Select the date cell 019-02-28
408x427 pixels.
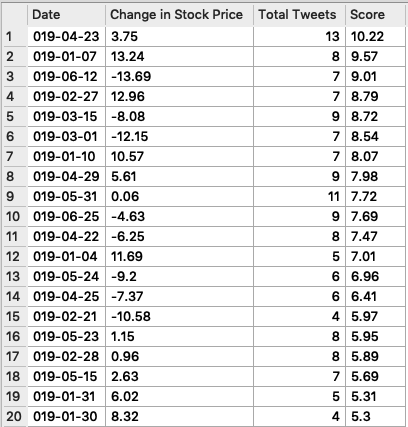(x=66, y=357)
